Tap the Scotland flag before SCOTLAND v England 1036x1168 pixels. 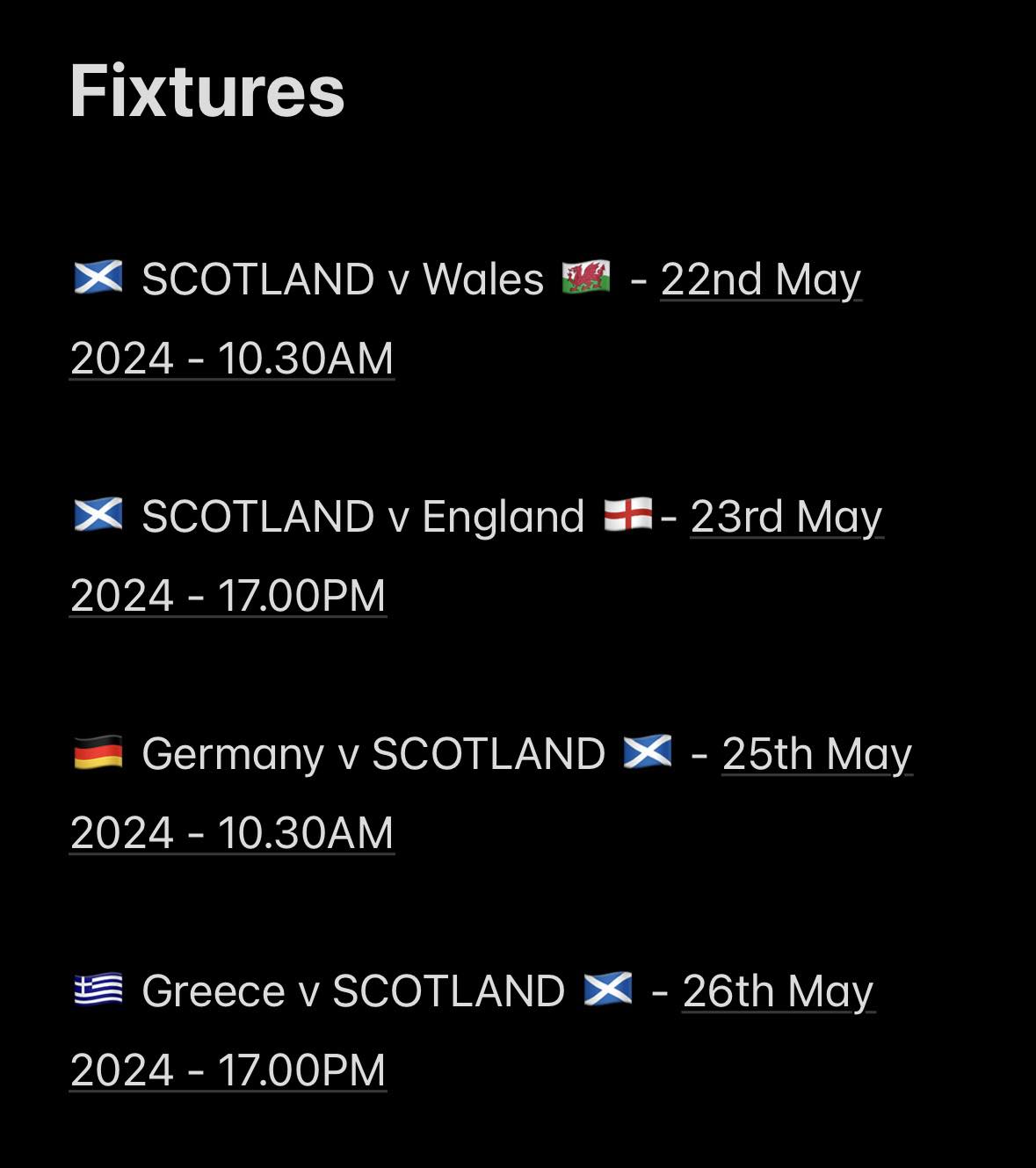pyautogui.click(x=98, y=515)
